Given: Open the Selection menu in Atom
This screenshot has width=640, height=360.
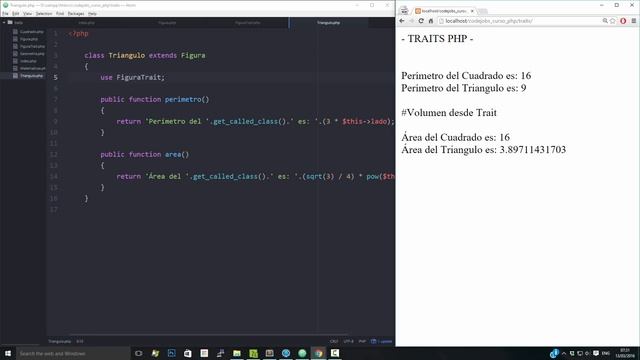Looking at the screenshot, I should (x=44, y=13).
